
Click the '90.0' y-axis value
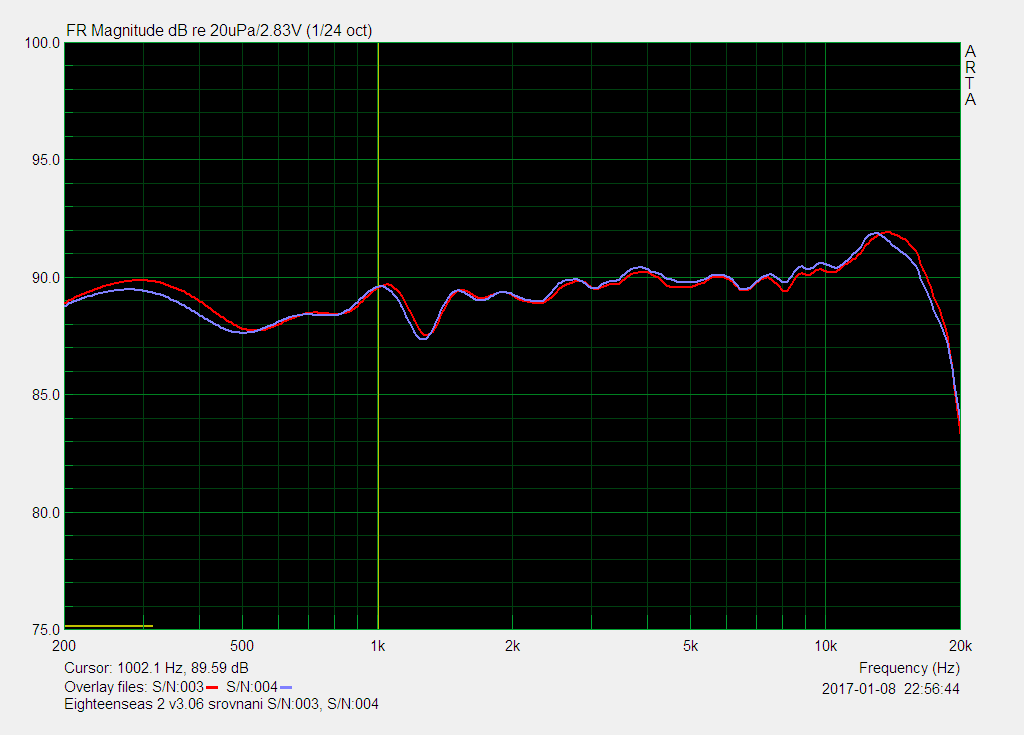45,278
